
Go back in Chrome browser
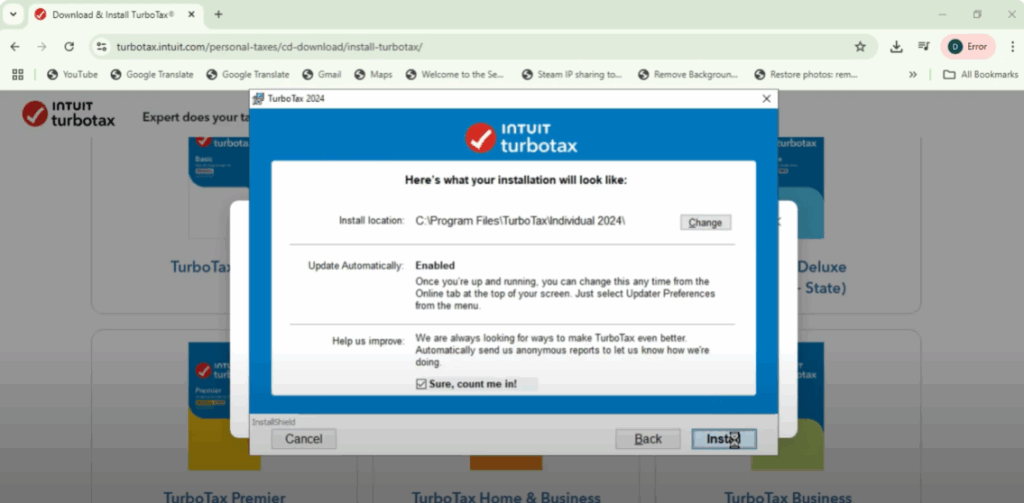point(15,47)
